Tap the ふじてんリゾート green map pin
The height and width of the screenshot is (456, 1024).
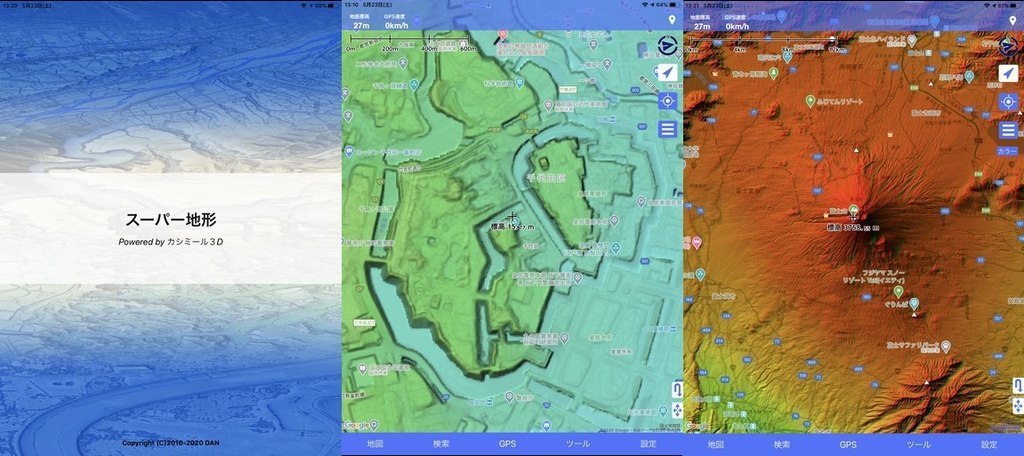point(810,101)
